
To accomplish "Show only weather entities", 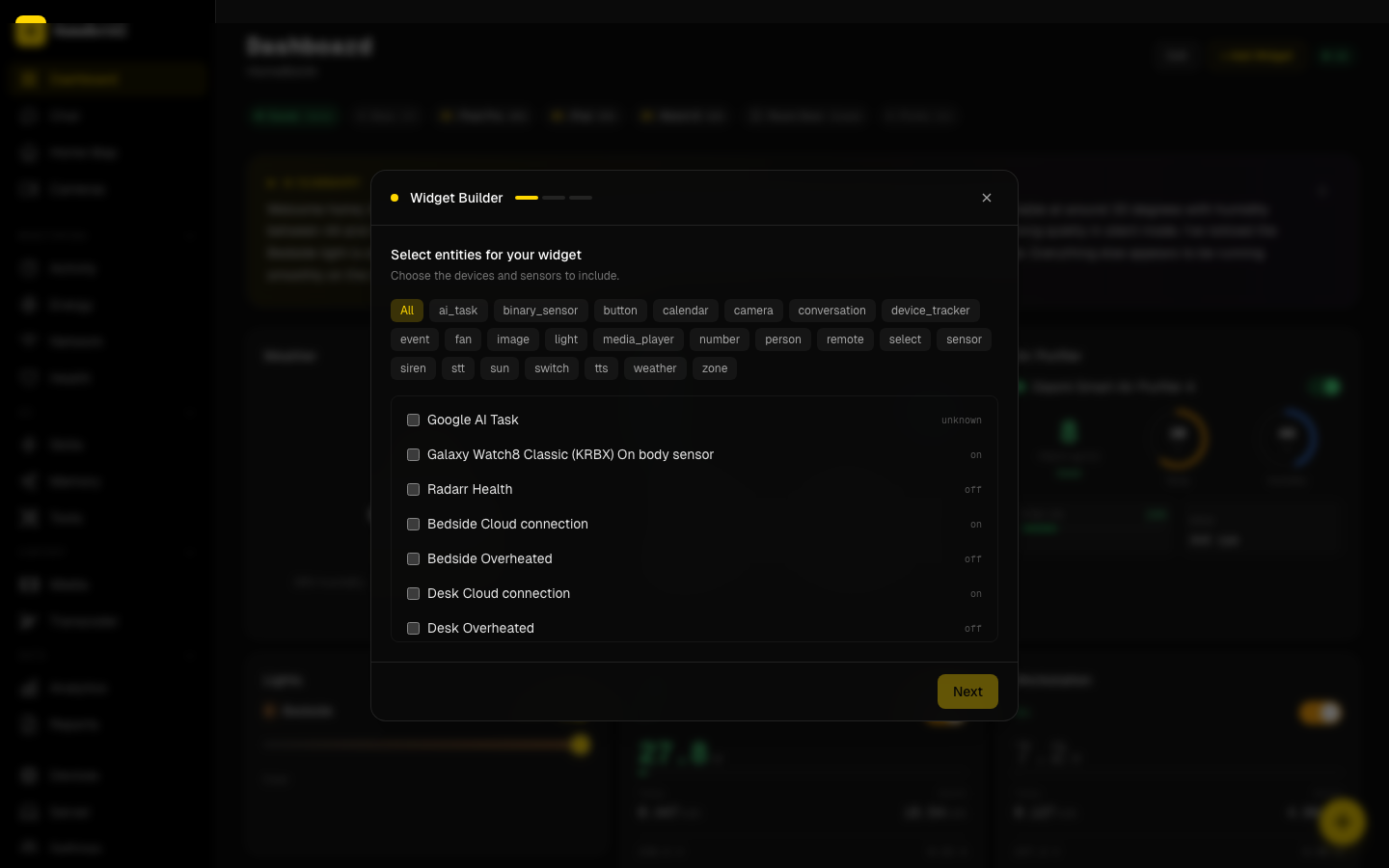I will point(654,368).
